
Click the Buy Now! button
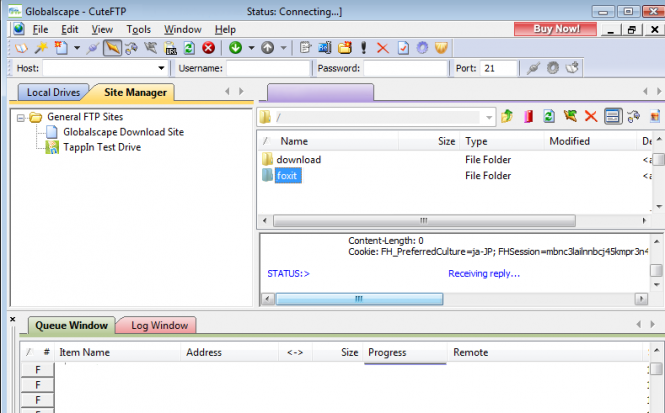coord(556,29)
